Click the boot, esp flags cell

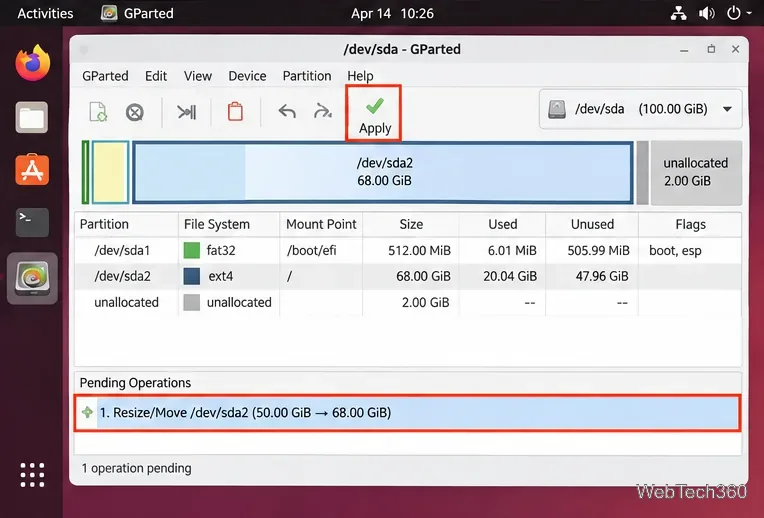[x=675, y=250]
